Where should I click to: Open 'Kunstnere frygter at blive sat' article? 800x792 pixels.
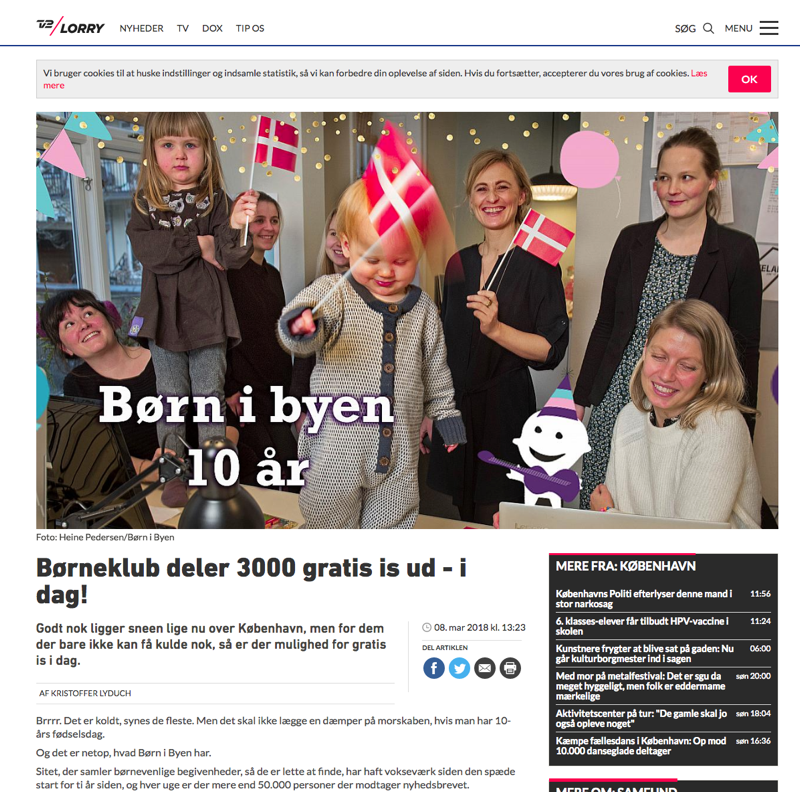coord(645,654)
